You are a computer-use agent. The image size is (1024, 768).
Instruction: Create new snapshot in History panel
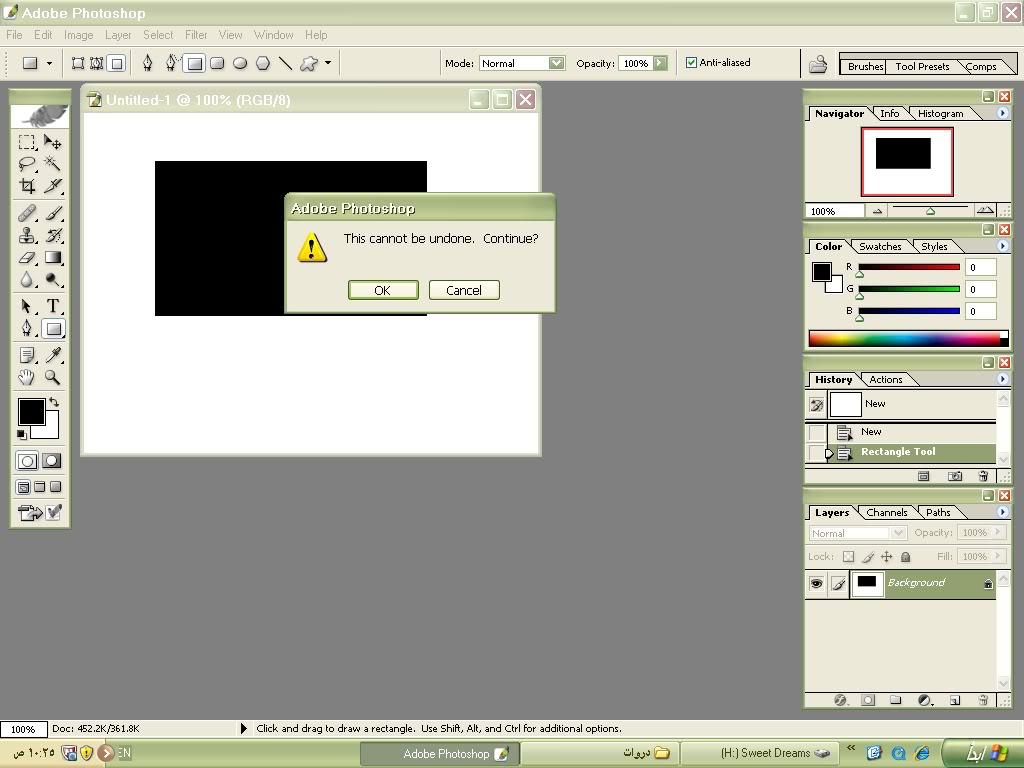click(954, 477)
